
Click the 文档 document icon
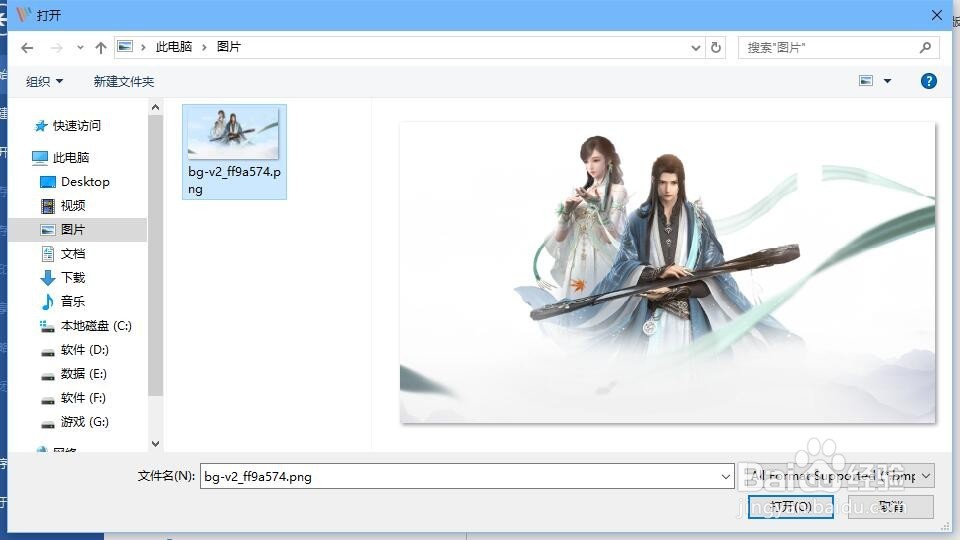[48, 253]
